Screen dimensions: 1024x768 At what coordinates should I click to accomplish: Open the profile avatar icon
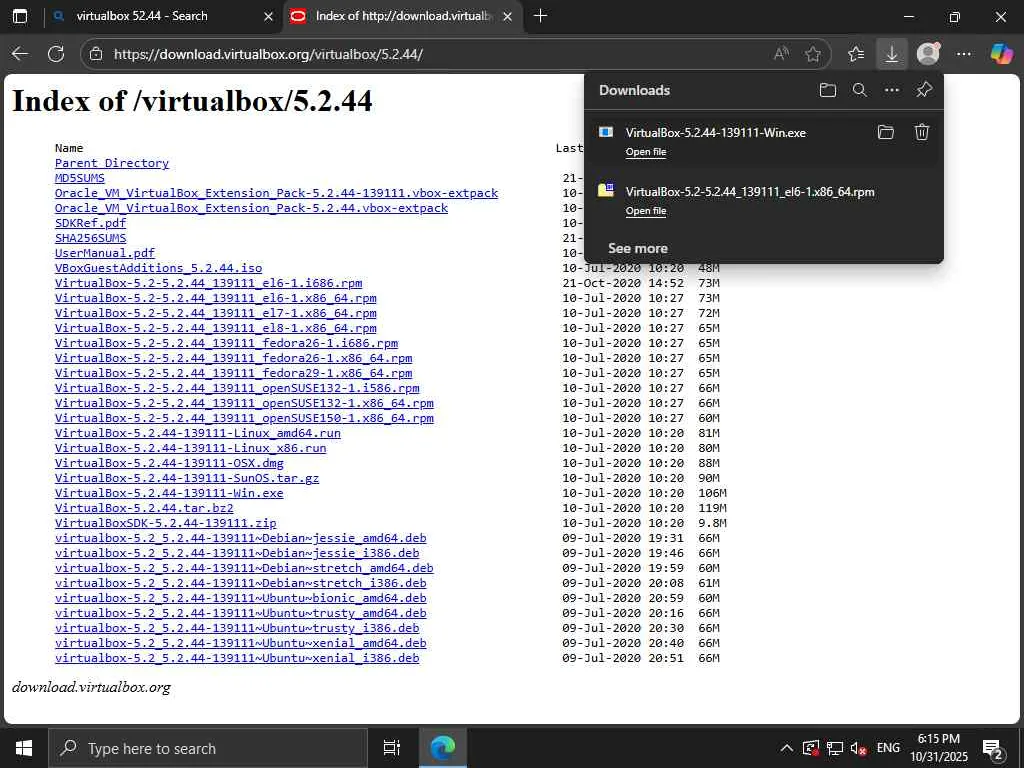click(928, 54)
